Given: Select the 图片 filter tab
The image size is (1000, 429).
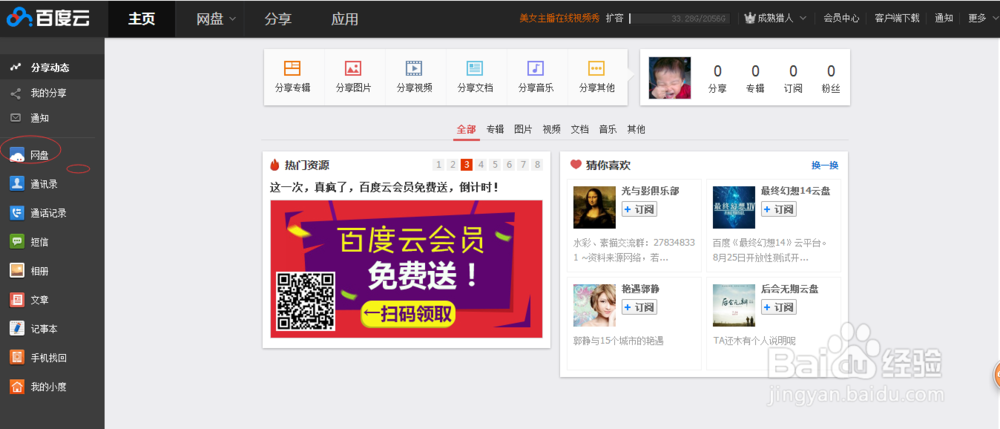Looking at the screenshot, I should click(523, 129).
